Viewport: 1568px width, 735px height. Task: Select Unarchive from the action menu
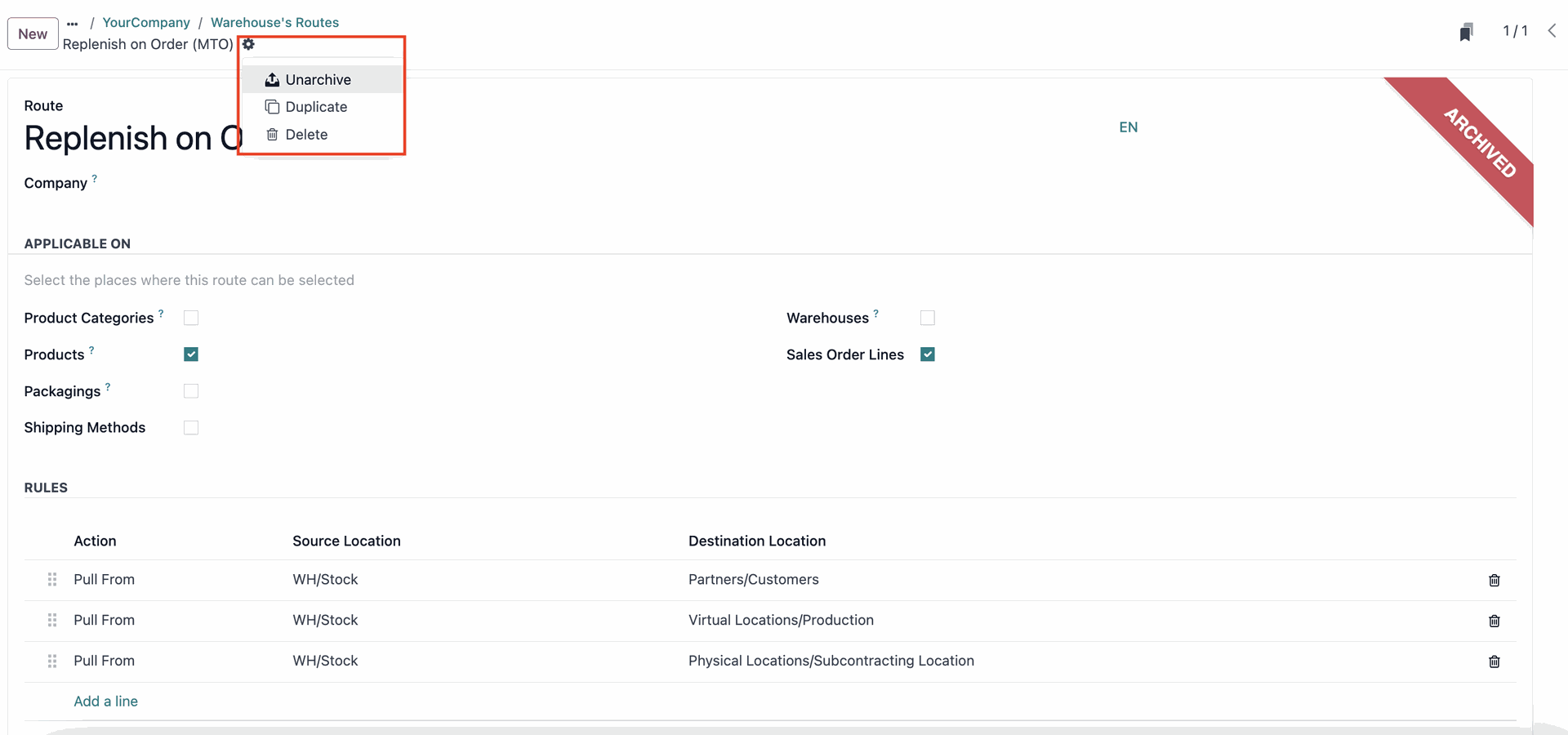click(318, 79)
